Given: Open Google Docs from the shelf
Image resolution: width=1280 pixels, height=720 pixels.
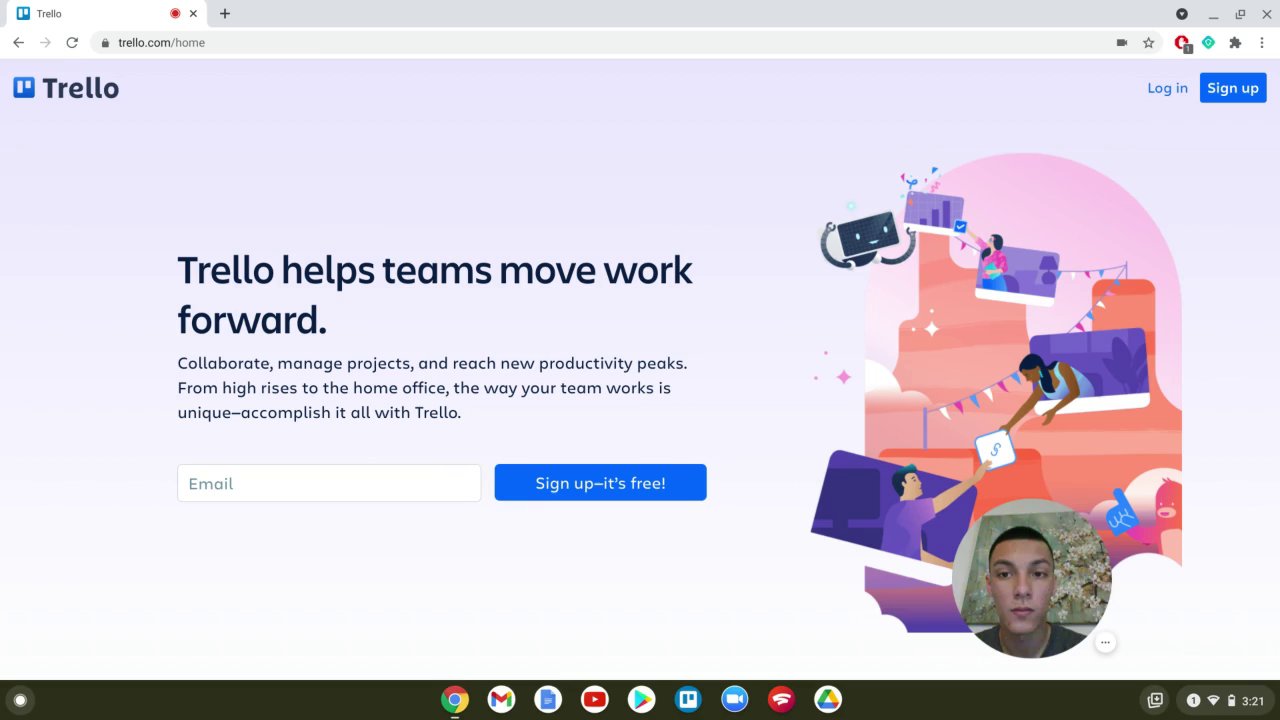Looking at the screenshot, I should coord(548,700).
